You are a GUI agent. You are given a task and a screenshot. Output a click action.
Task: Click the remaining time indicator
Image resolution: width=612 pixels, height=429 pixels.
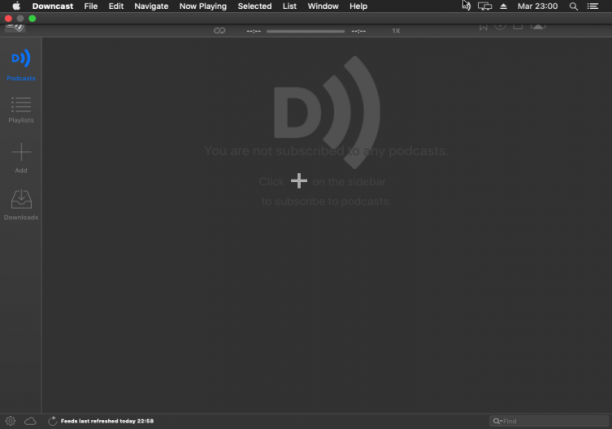[x=358, y=31]
